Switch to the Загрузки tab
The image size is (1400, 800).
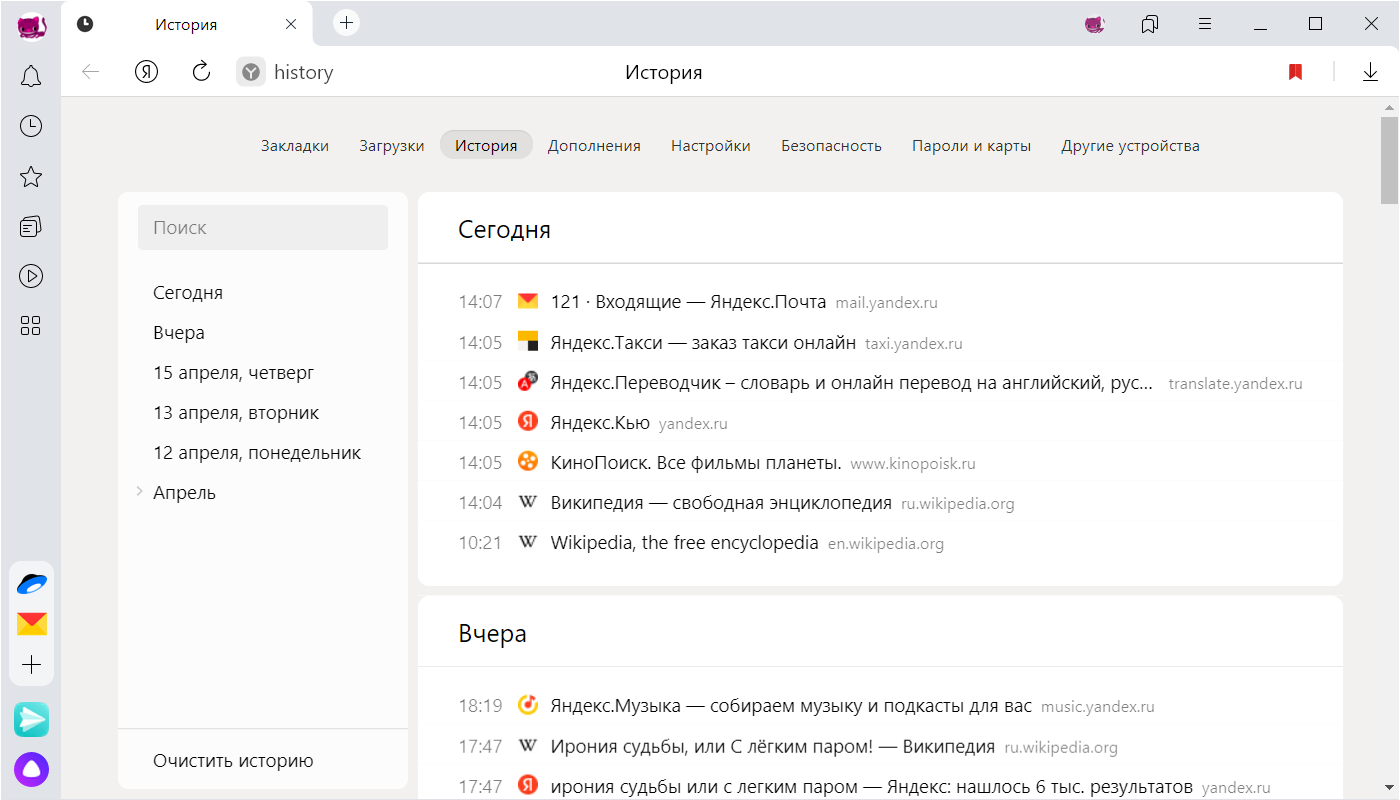tap(392, 146)
